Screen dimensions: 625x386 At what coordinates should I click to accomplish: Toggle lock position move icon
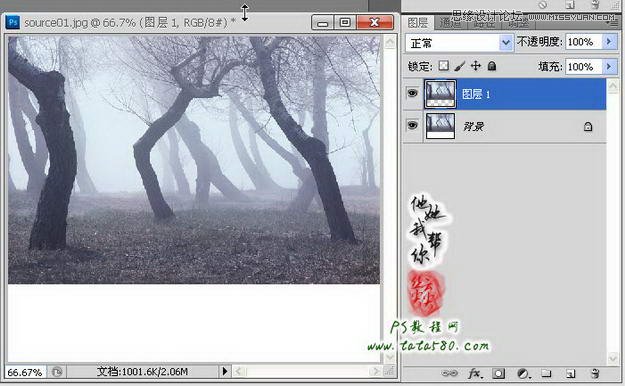(476, 66)
